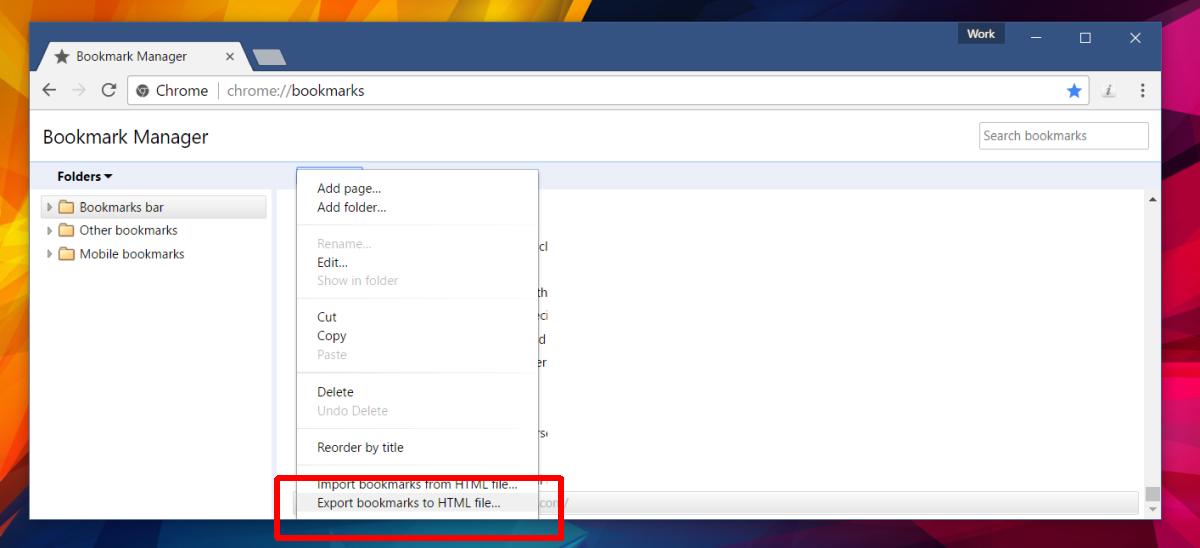Image resolution: width=1200 pixels, height=548 pixels.
Task: Go back with the browser back arrow
Action: (49, 90)
